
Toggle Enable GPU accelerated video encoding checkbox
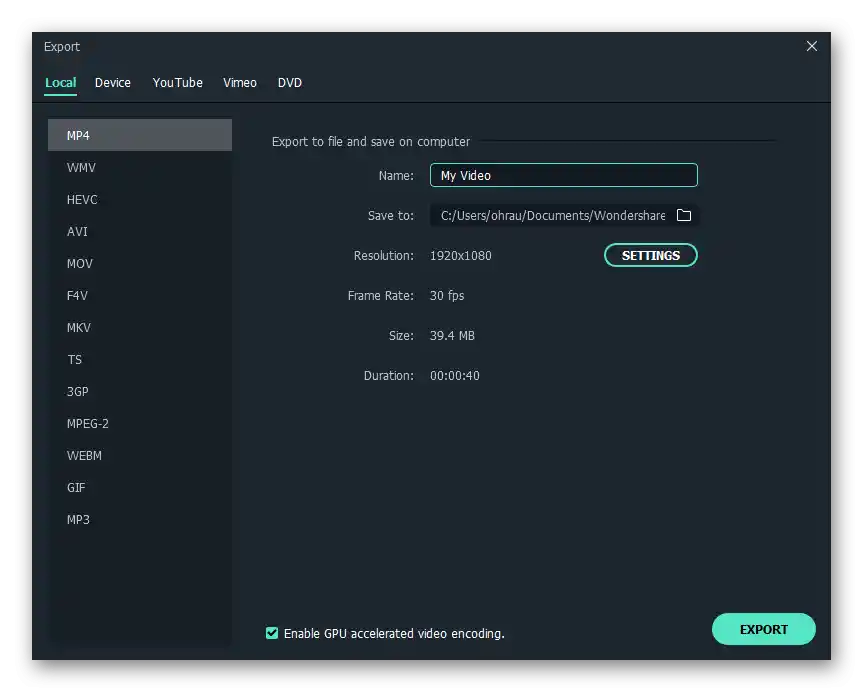(272, 633)
